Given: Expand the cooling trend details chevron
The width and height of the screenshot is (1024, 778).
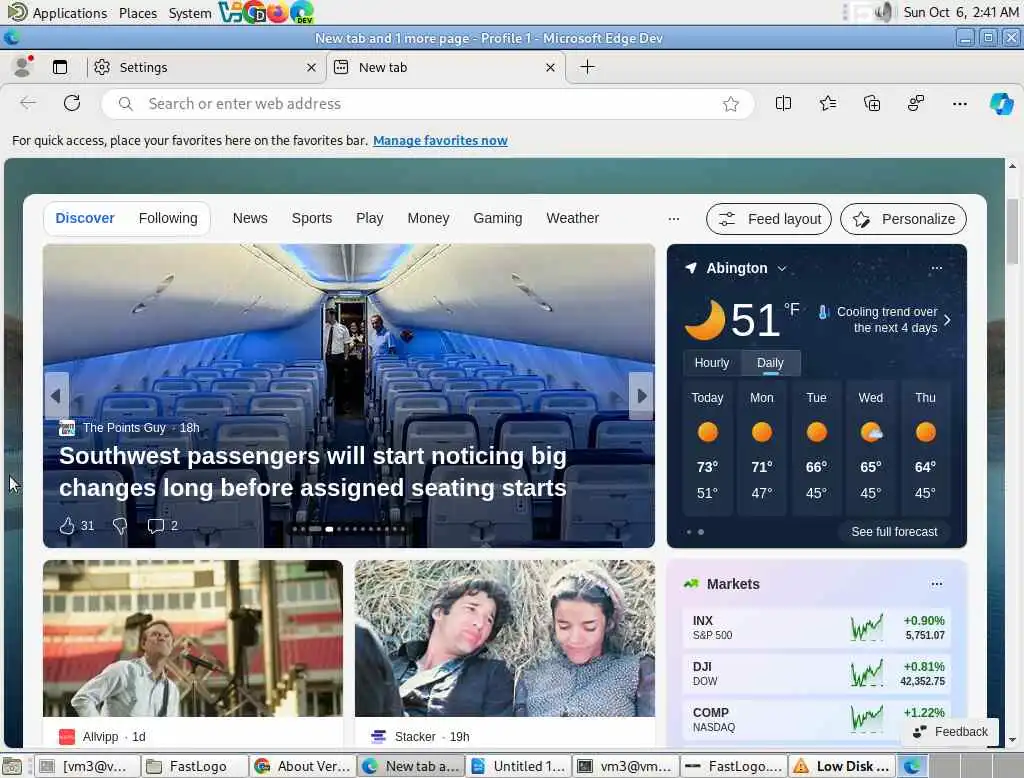Looking at the screenshot, I should point(948,319).
